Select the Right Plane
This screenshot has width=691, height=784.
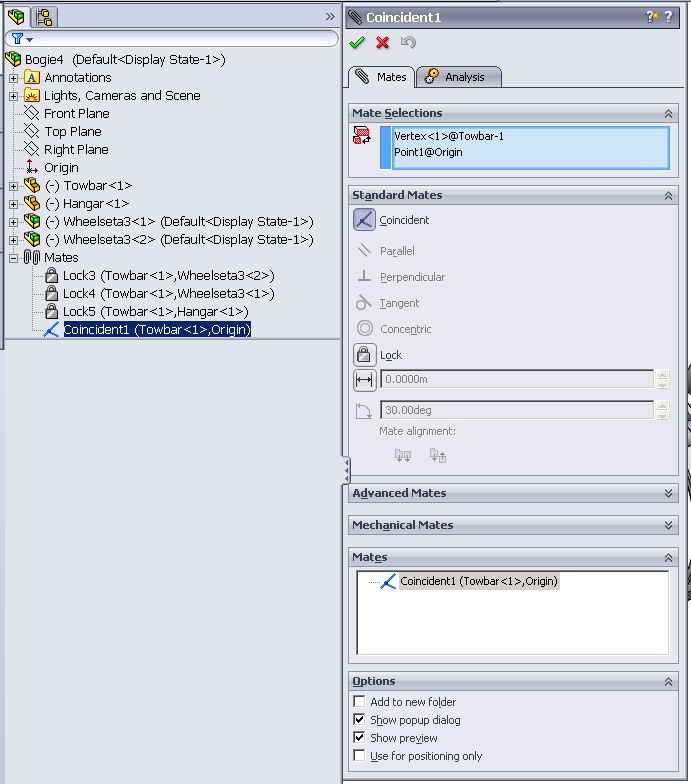click(x=76, y=150)
